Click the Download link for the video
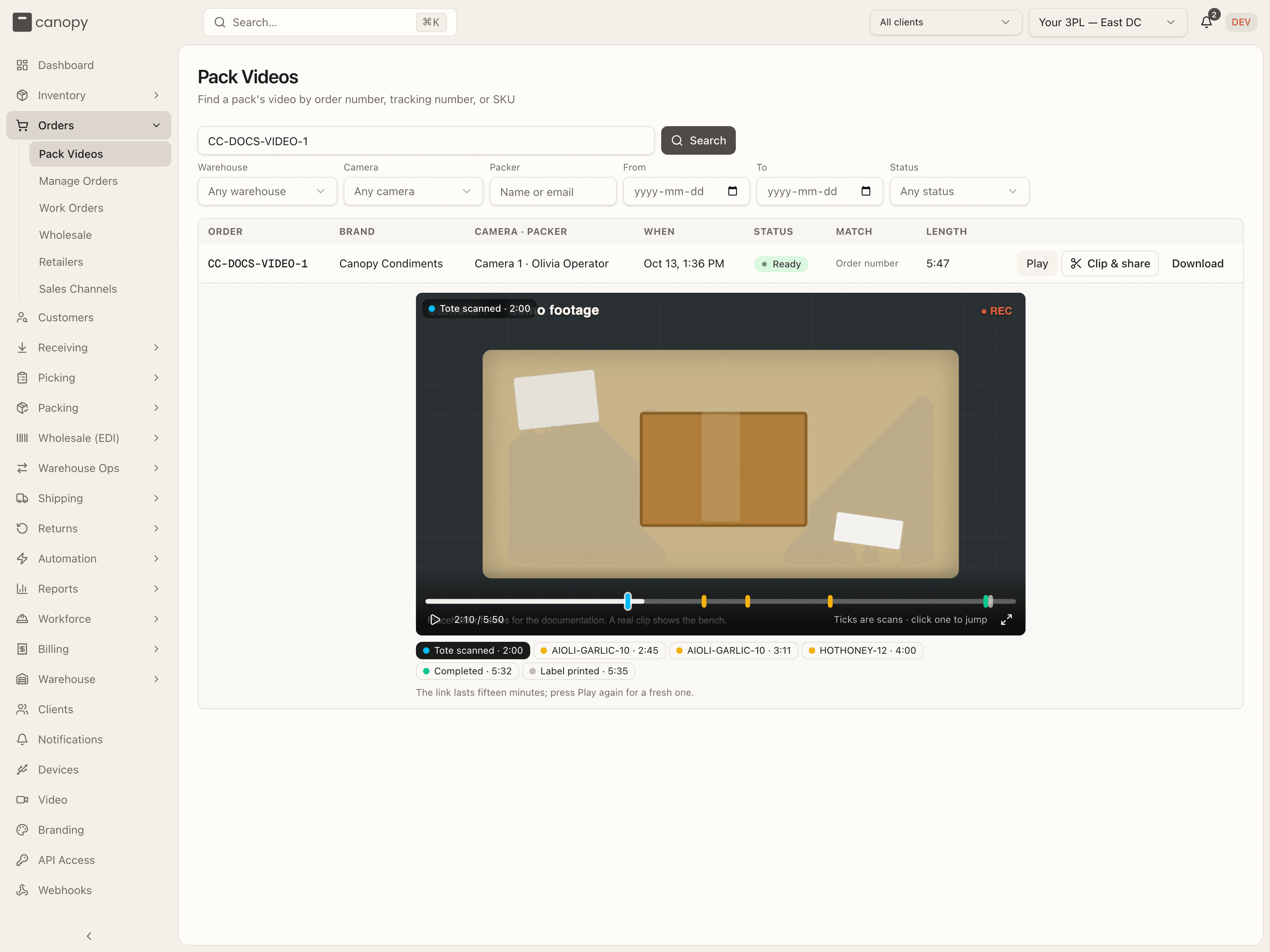The width and height of the screenshot is (1270, 952). tap(1197, 263)
